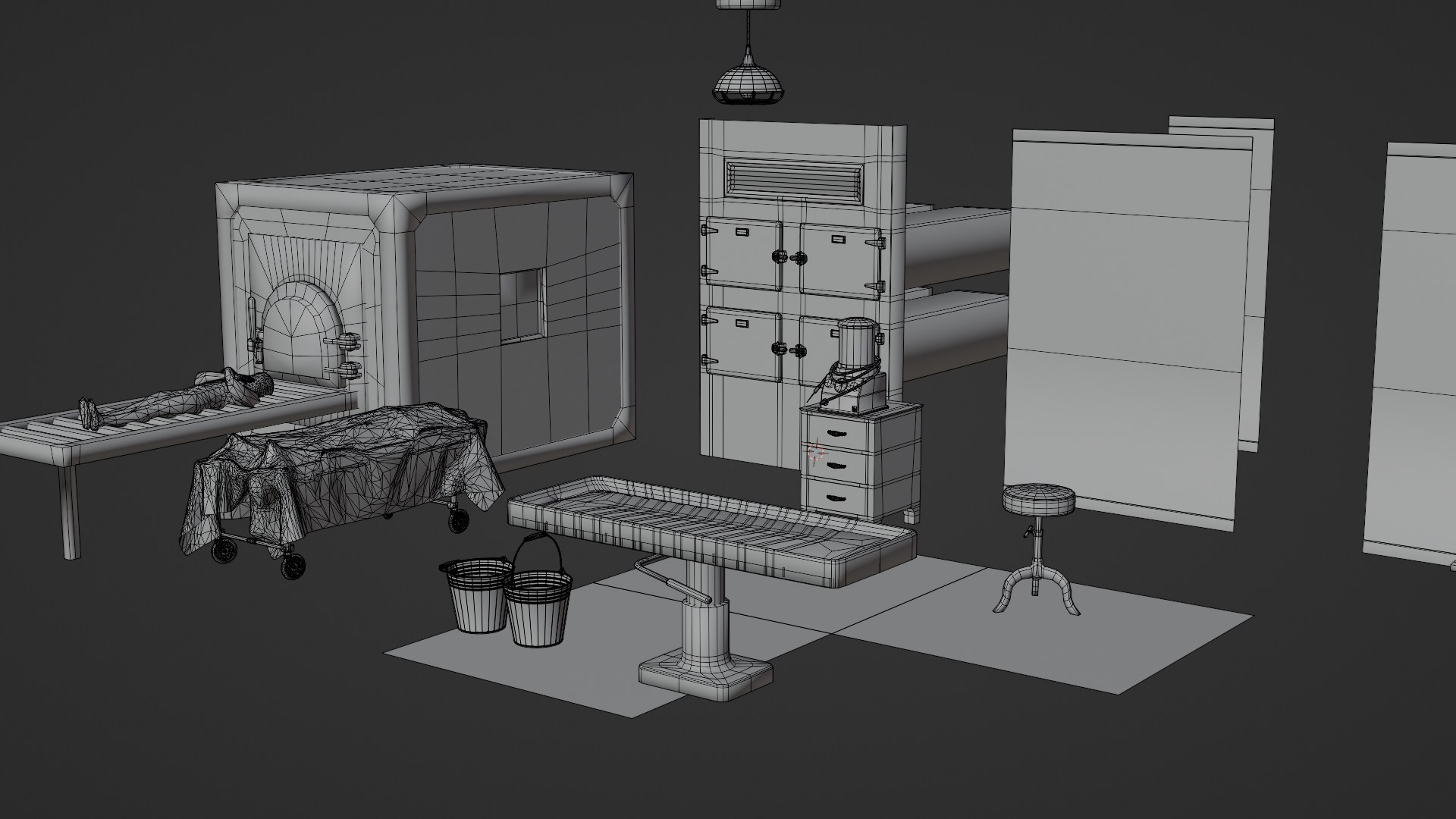Pick the front-left wheel of the gurney

[293, 566]
